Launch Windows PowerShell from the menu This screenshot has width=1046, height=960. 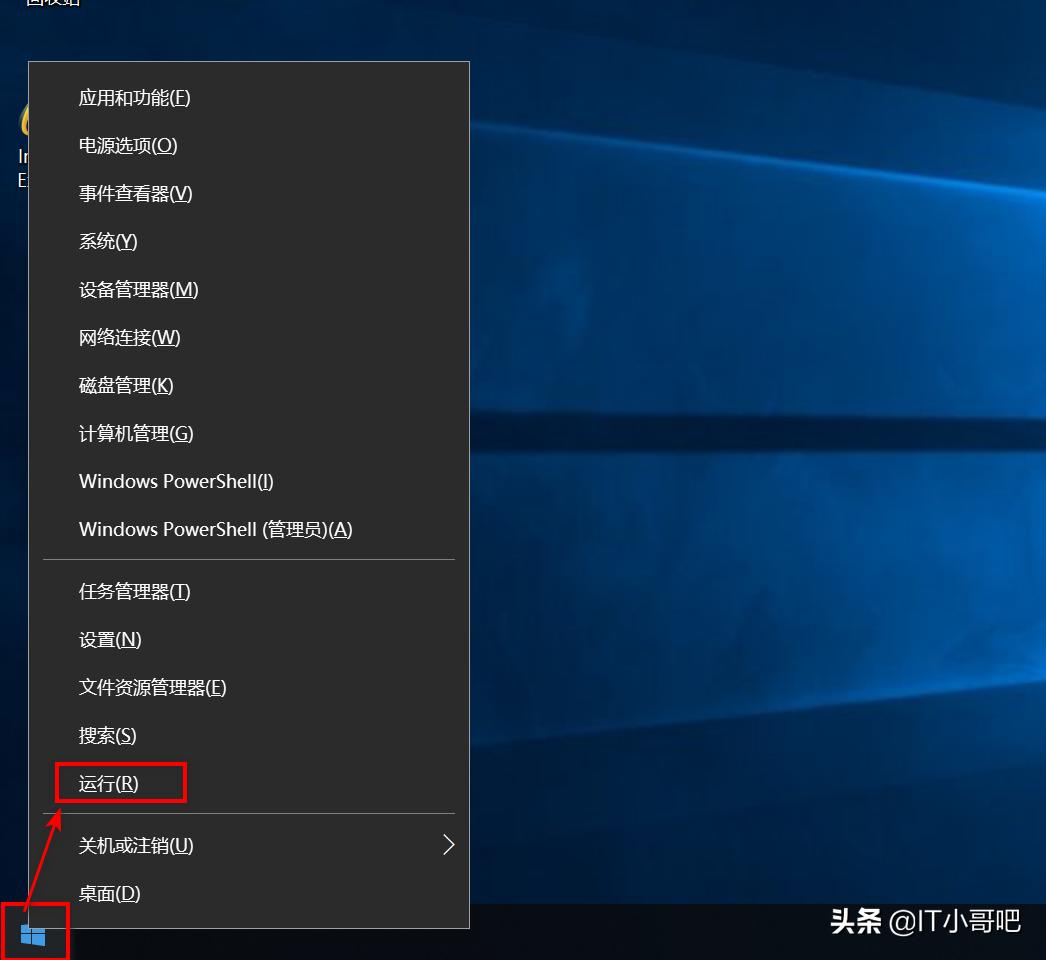(x=176, y=481)
